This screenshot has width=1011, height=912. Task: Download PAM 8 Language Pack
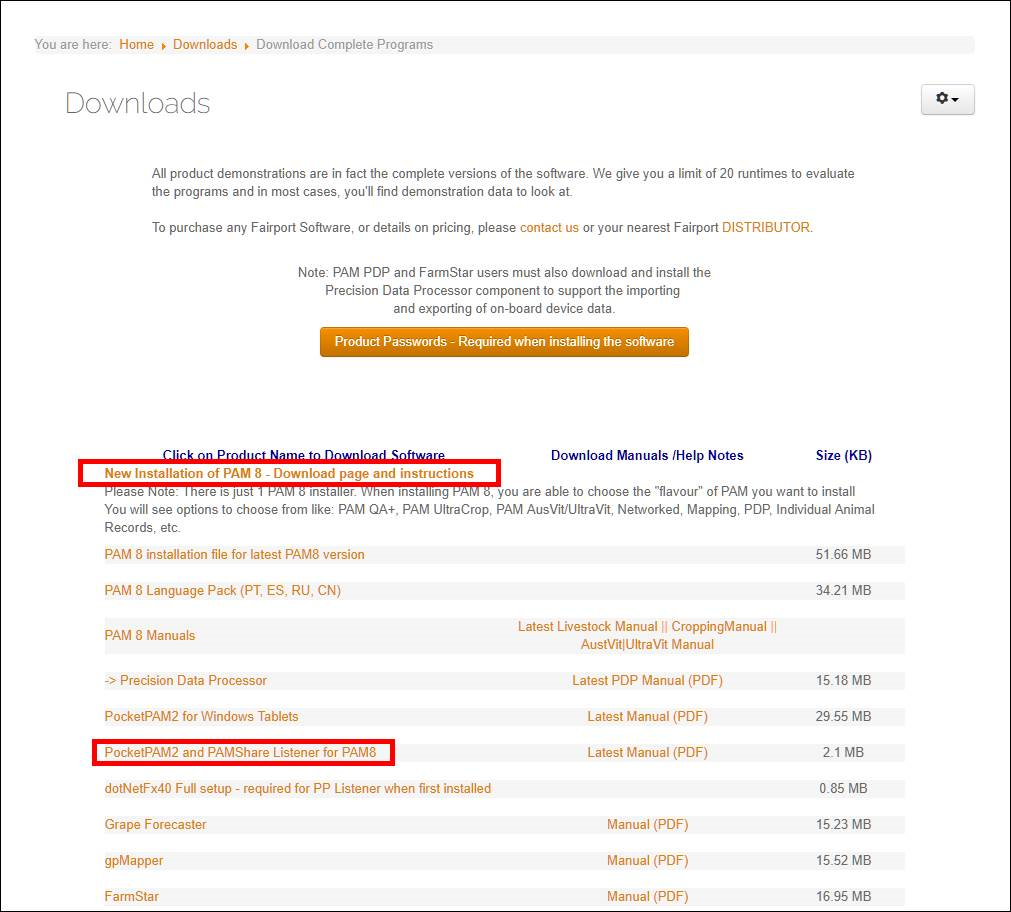click(222, 591)
